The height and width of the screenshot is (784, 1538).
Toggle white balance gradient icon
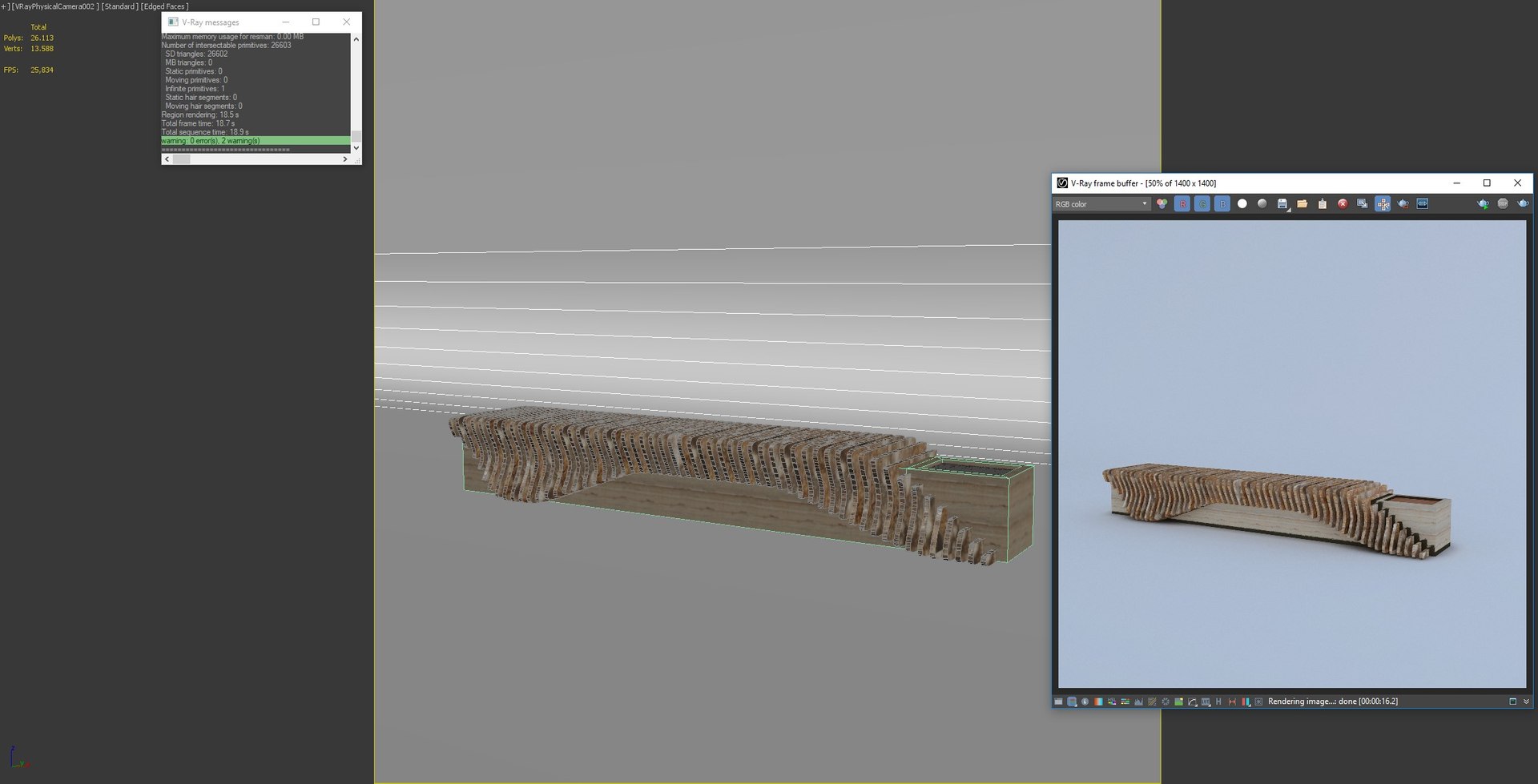(1098, 702)
